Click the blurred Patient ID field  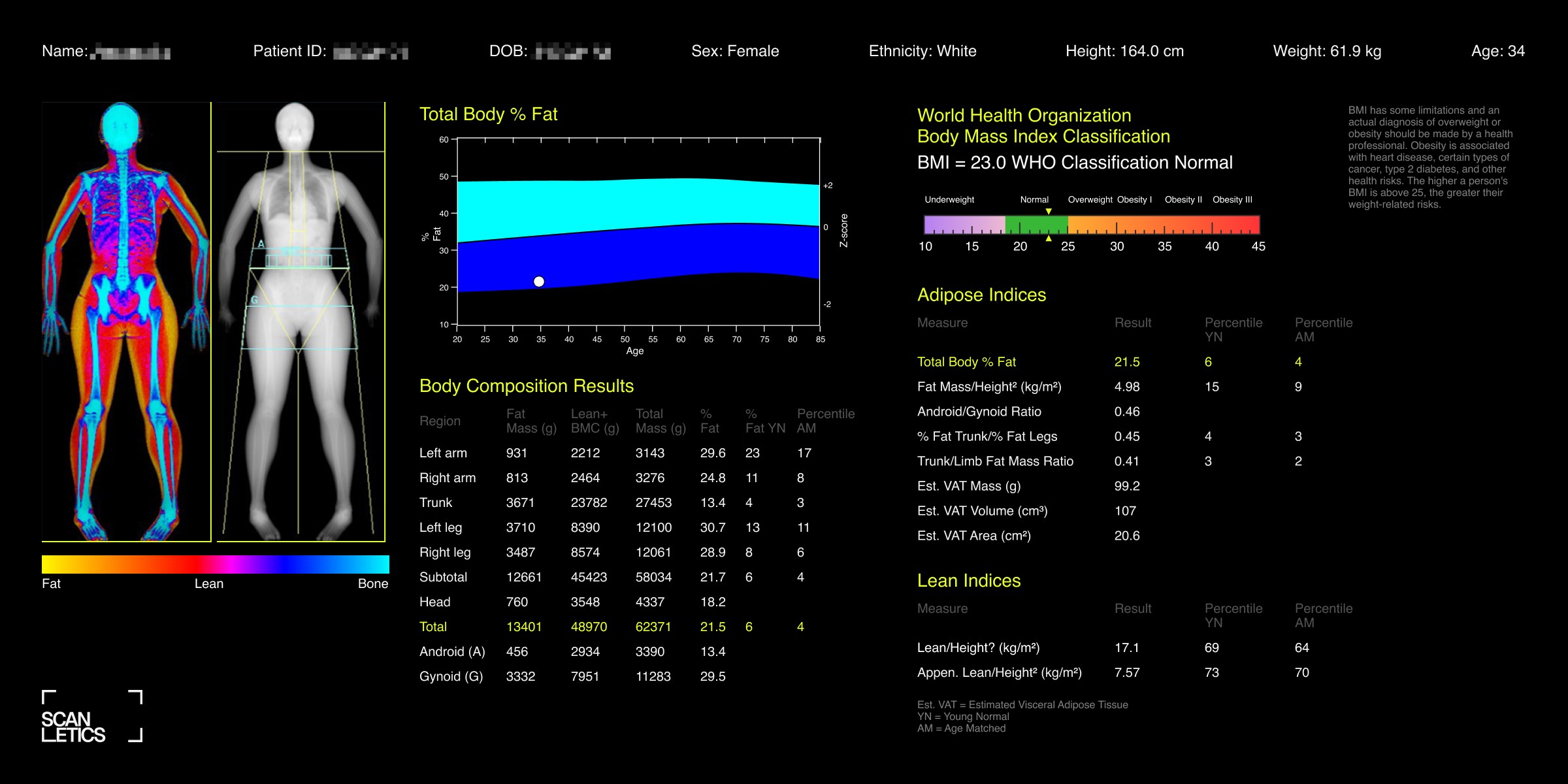[370, 52]
